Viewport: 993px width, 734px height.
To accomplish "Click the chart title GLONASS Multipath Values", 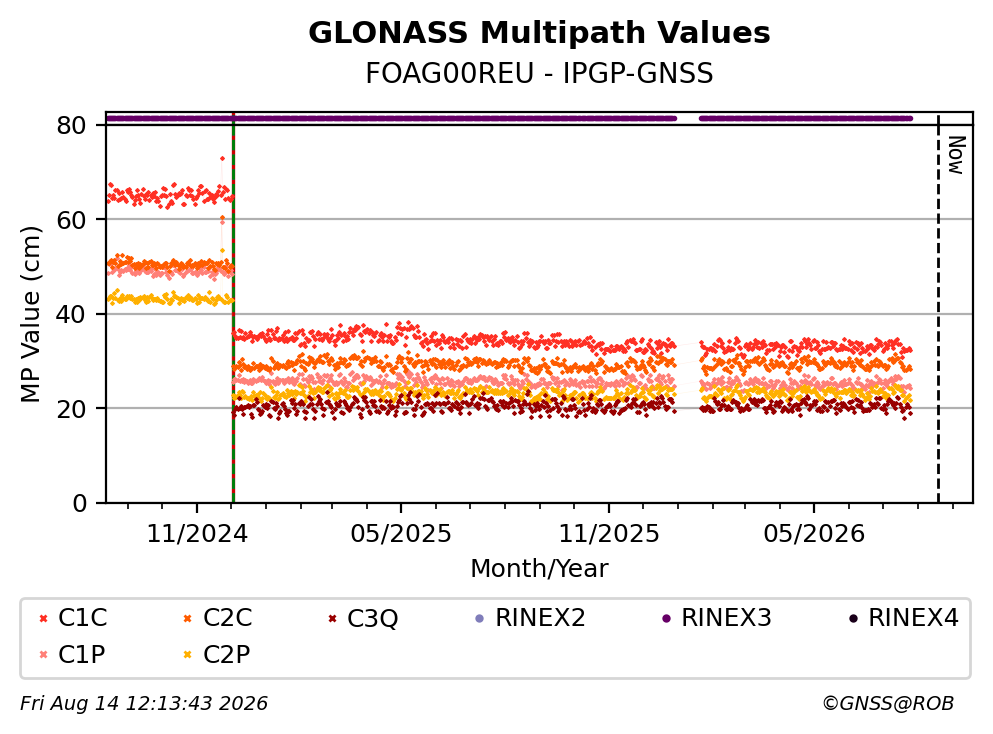I will (539, 33).
